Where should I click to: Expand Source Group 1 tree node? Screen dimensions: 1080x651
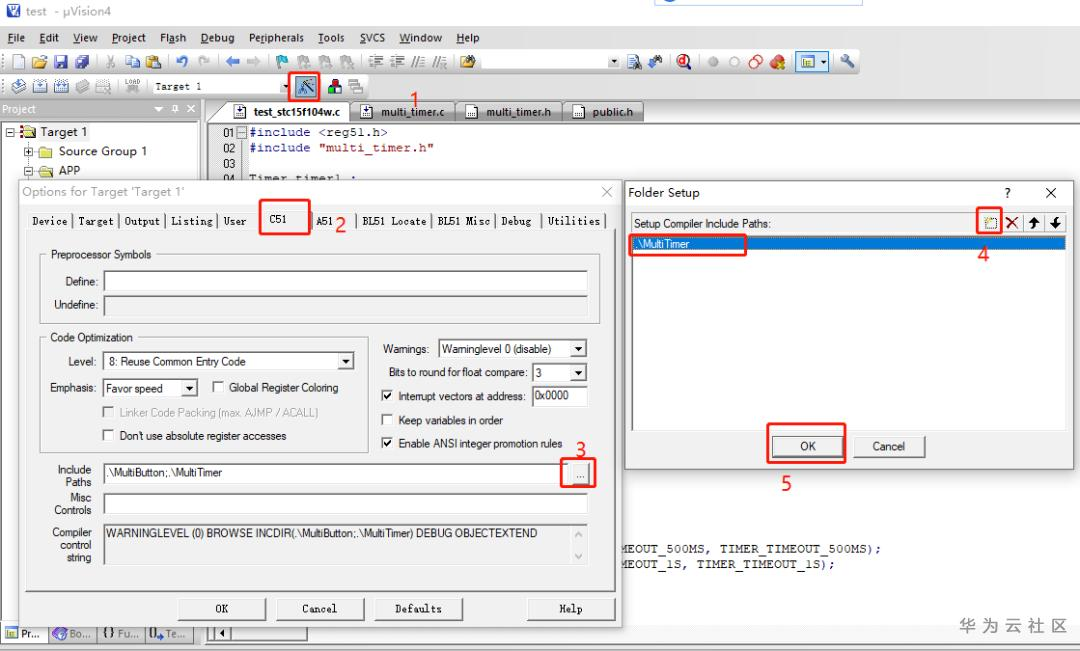(28, 152)
